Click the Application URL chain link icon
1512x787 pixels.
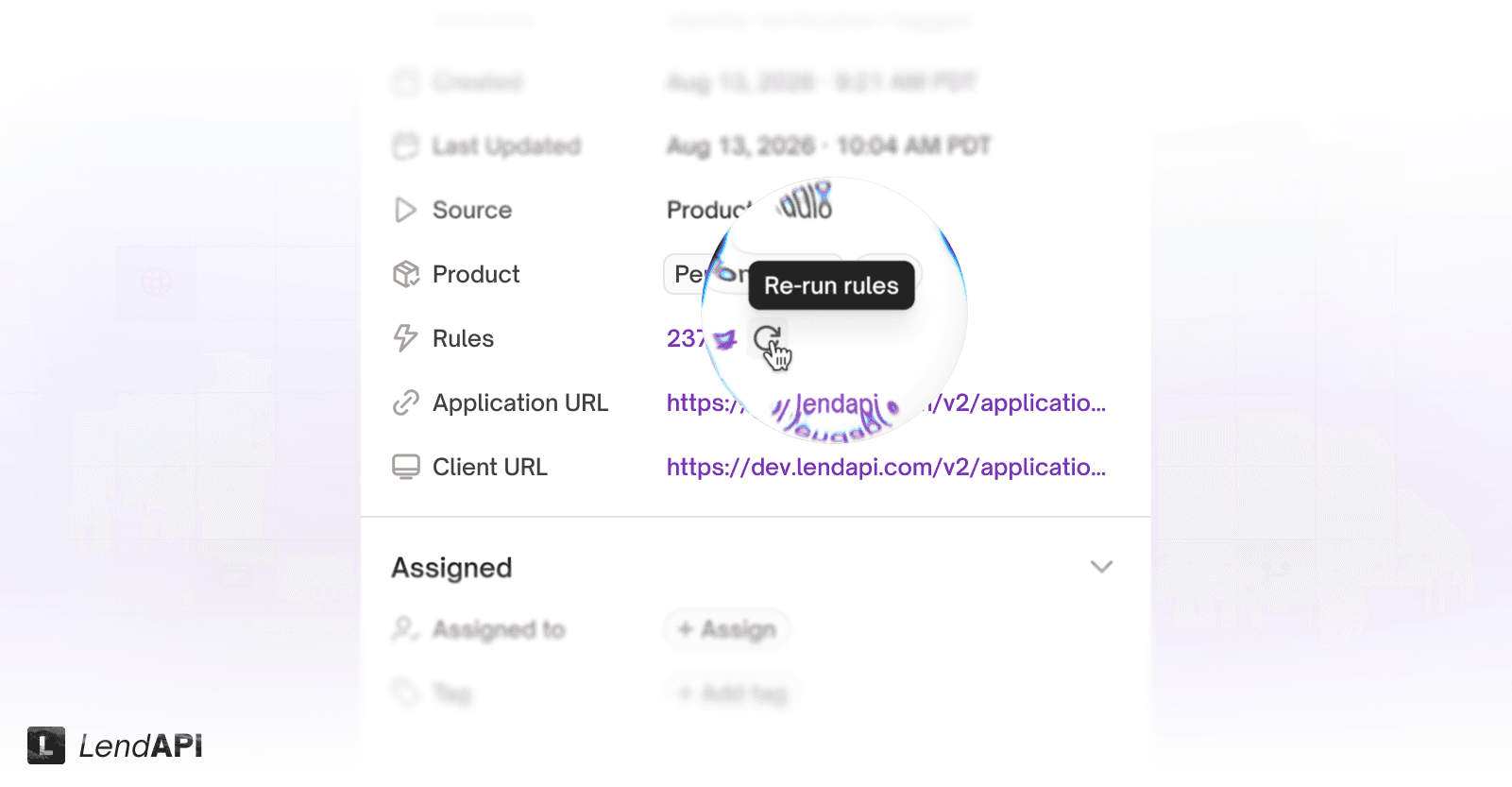click(405, 402)
